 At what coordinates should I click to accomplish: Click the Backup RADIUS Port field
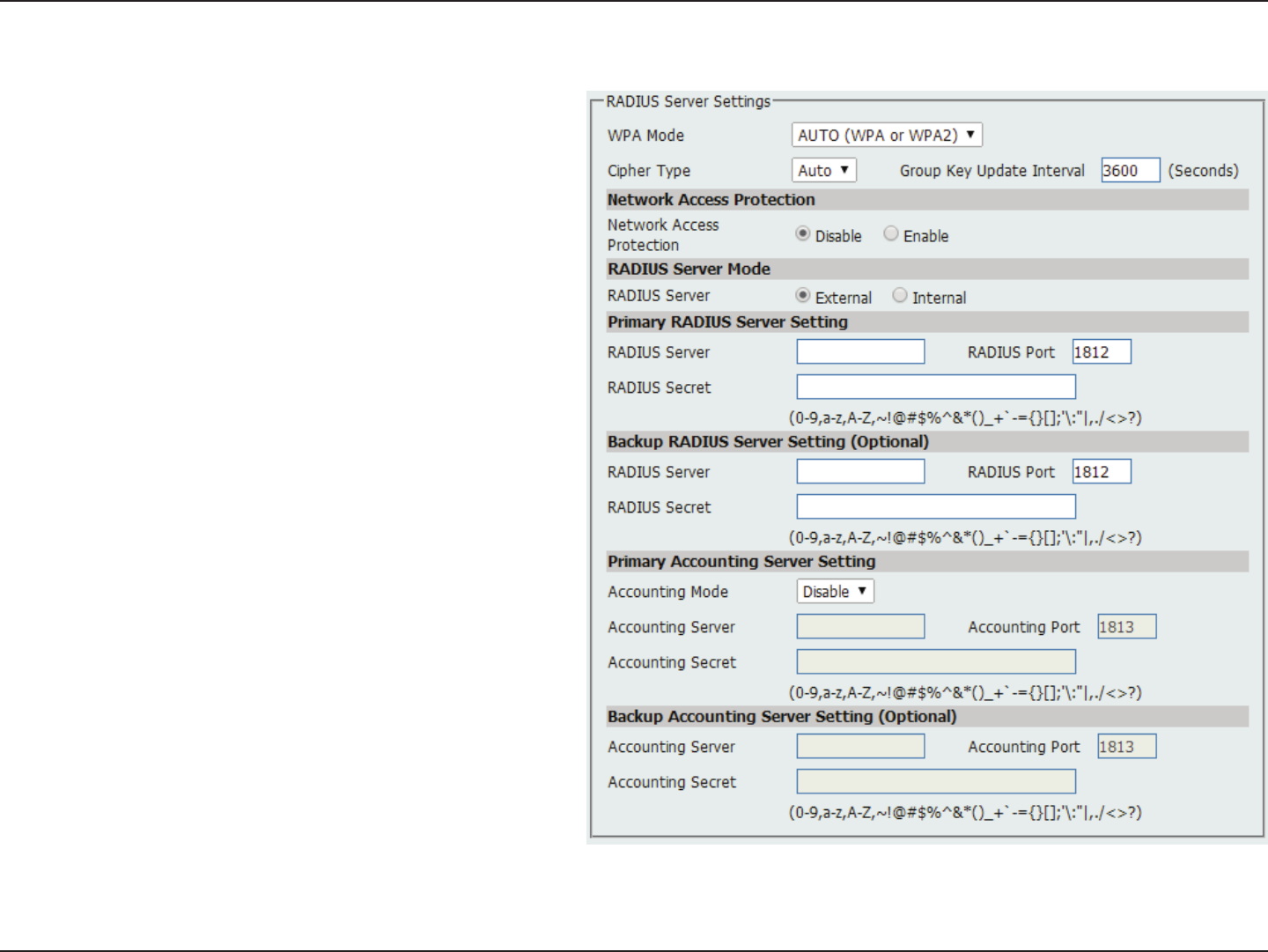[x=1102, y=471]
